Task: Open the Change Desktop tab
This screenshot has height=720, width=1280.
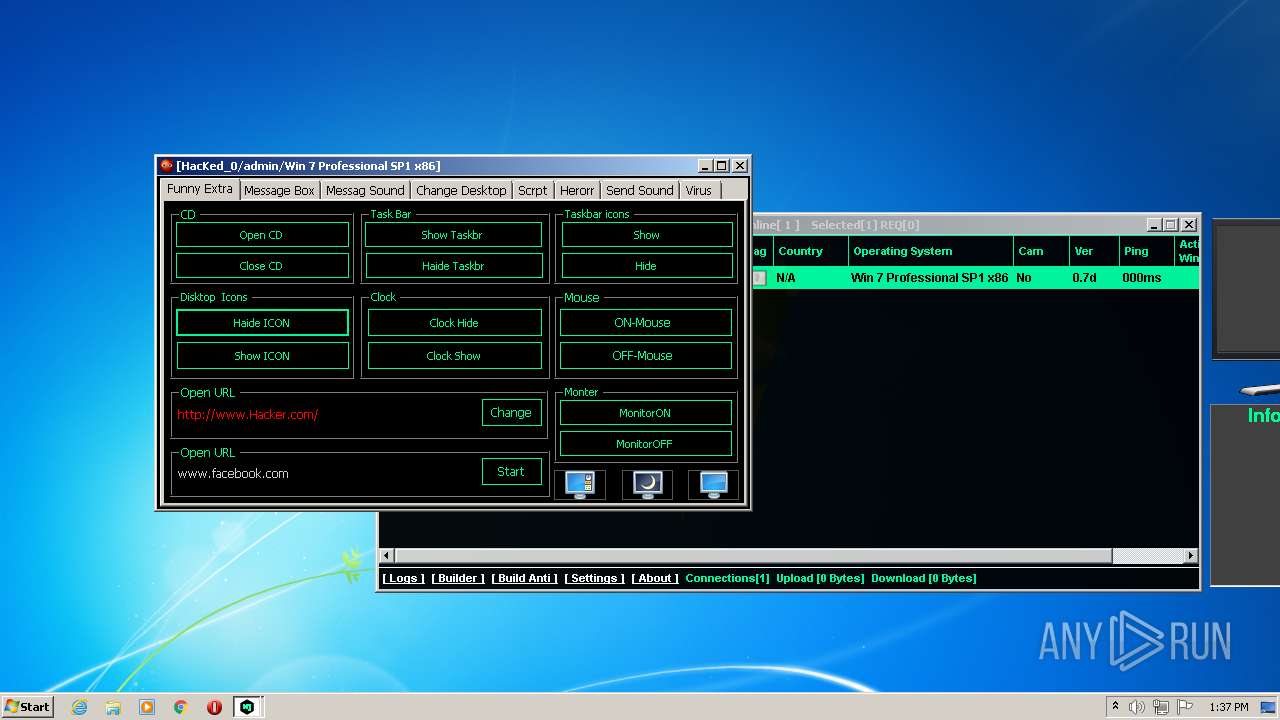Action: pyautogui.click(x=461, y=190)
